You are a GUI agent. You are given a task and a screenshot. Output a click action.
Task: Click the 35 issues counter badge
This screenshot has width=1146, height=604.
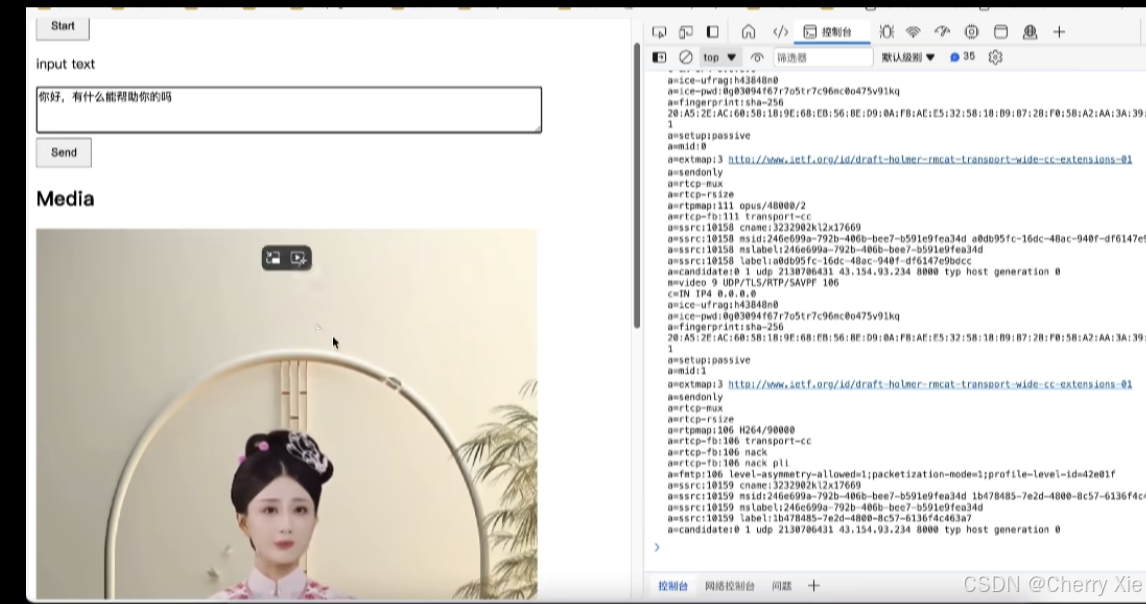coord(963,56)
